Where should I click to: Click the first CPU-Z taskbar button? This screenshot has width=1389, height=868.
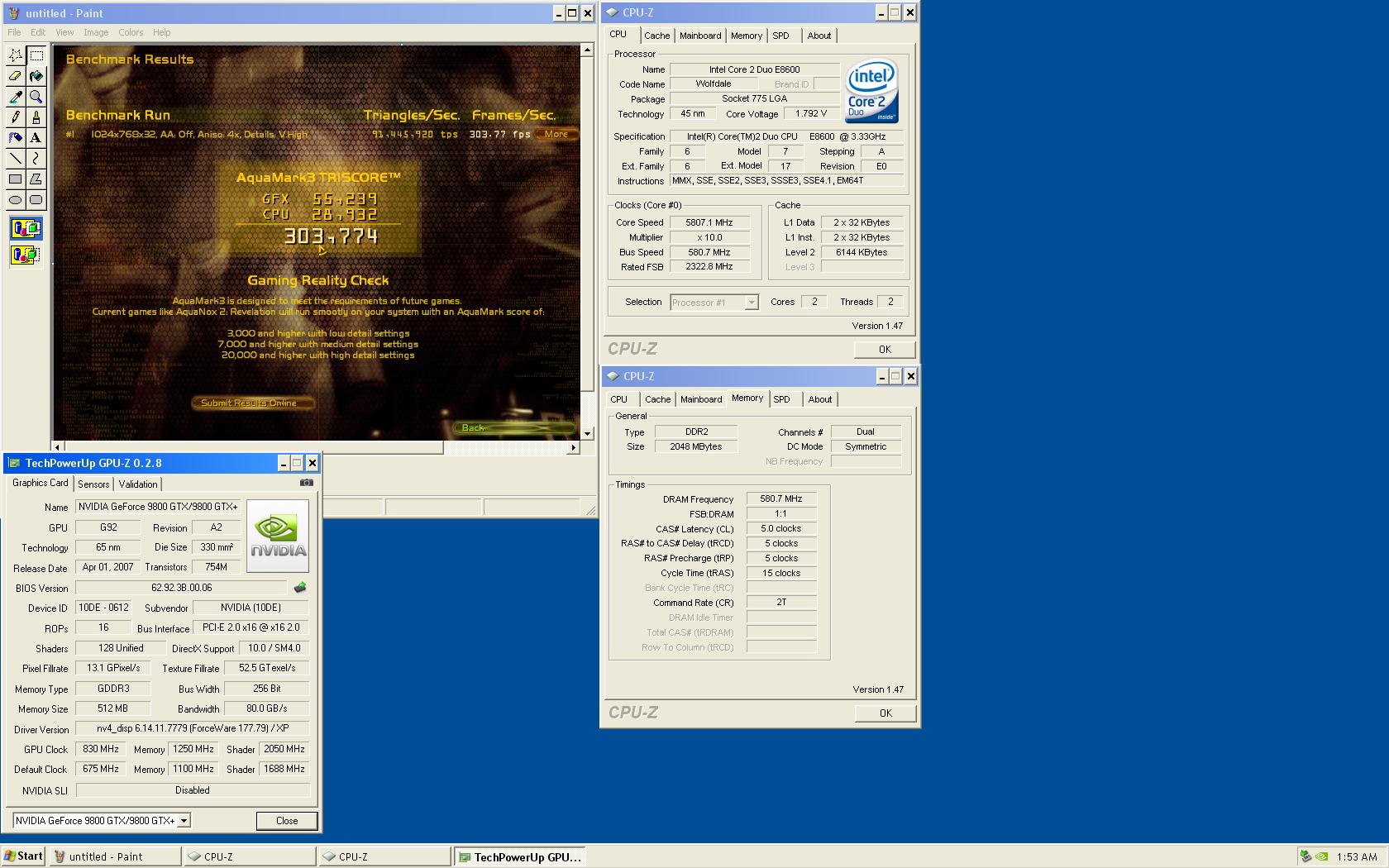[x=250, y=856]
